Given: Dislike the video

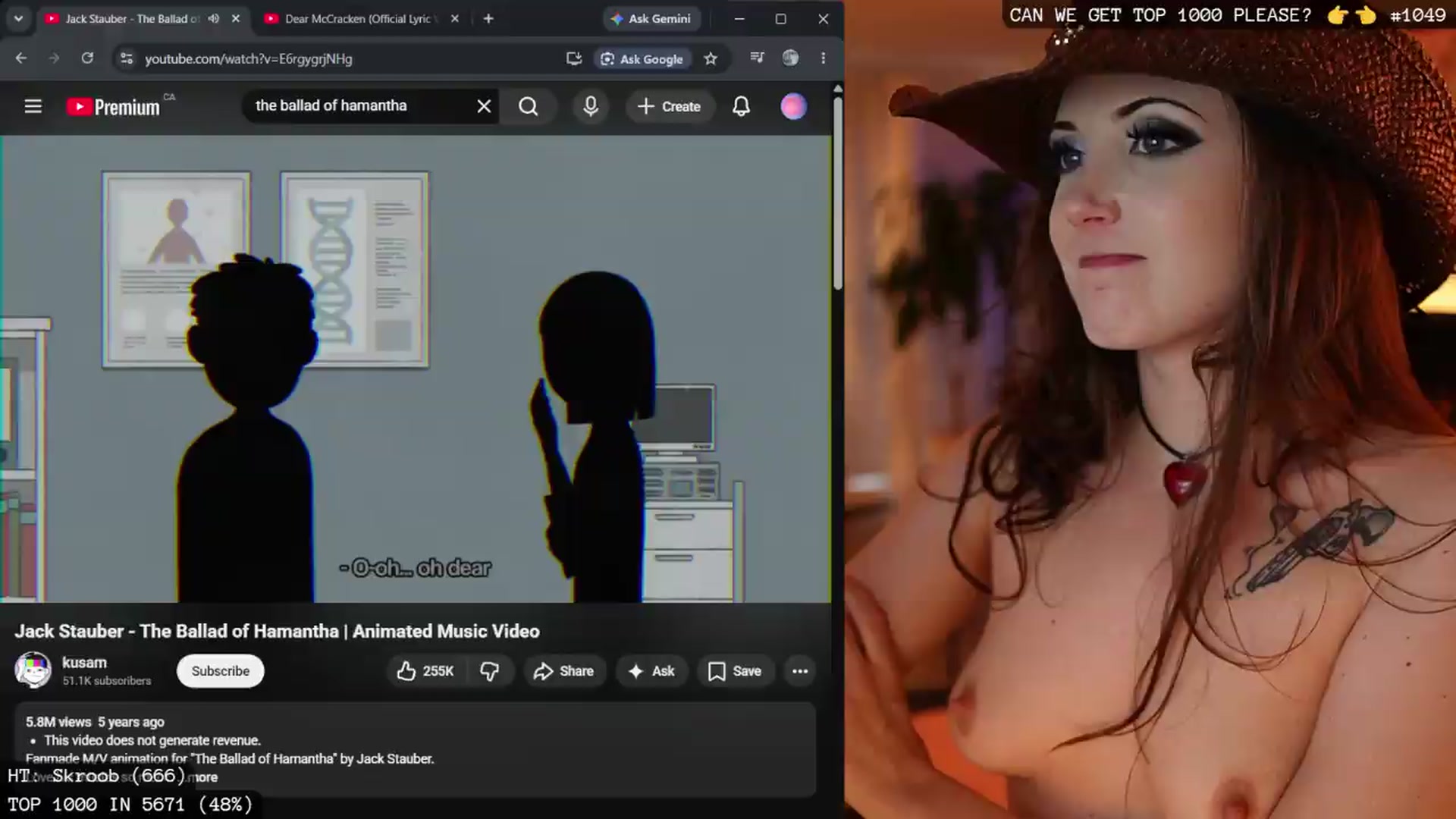Looking at the screenshot, I should [x=490, y=671].
